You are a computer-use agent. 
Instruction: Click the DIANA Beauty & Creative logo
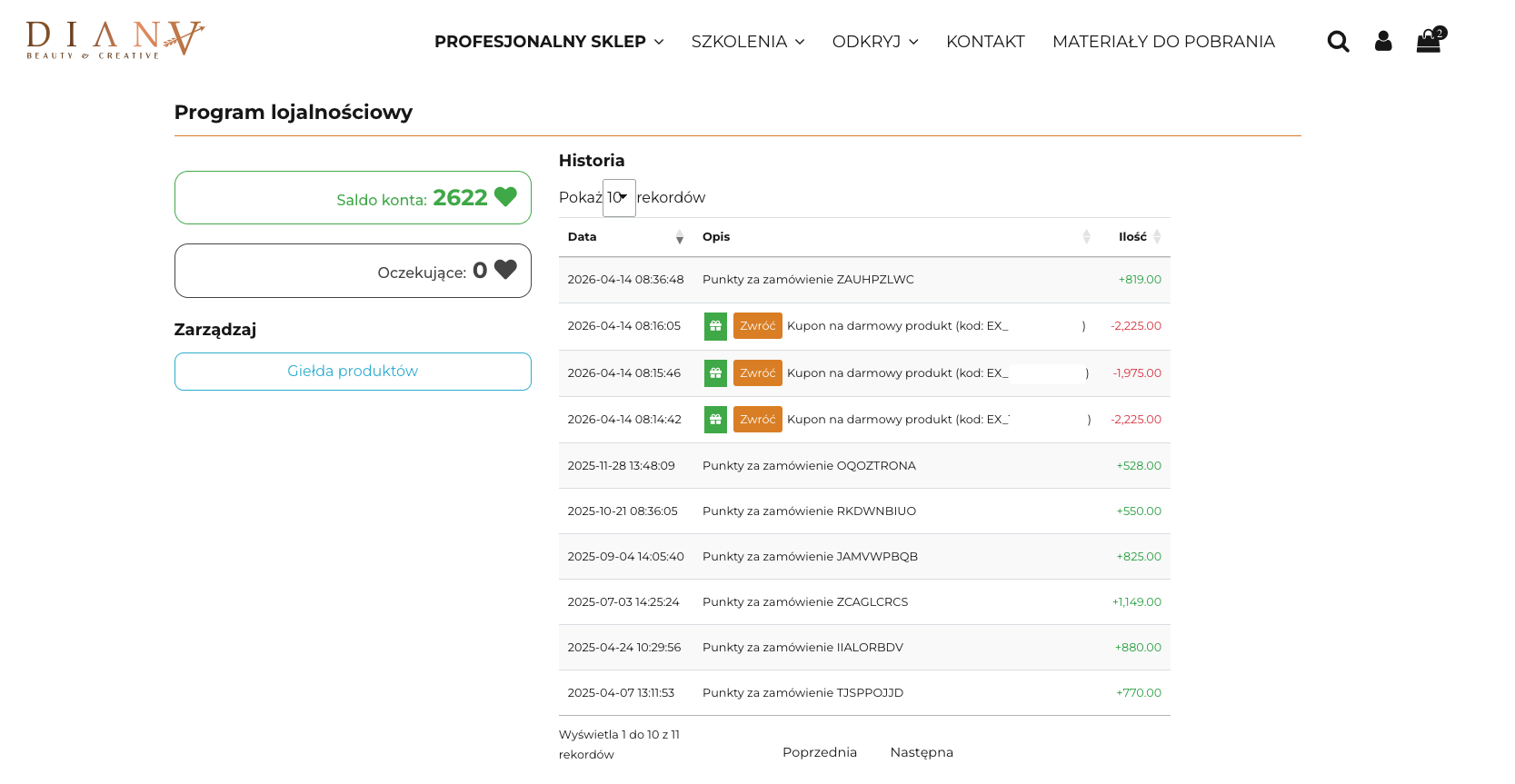point(115,40)
